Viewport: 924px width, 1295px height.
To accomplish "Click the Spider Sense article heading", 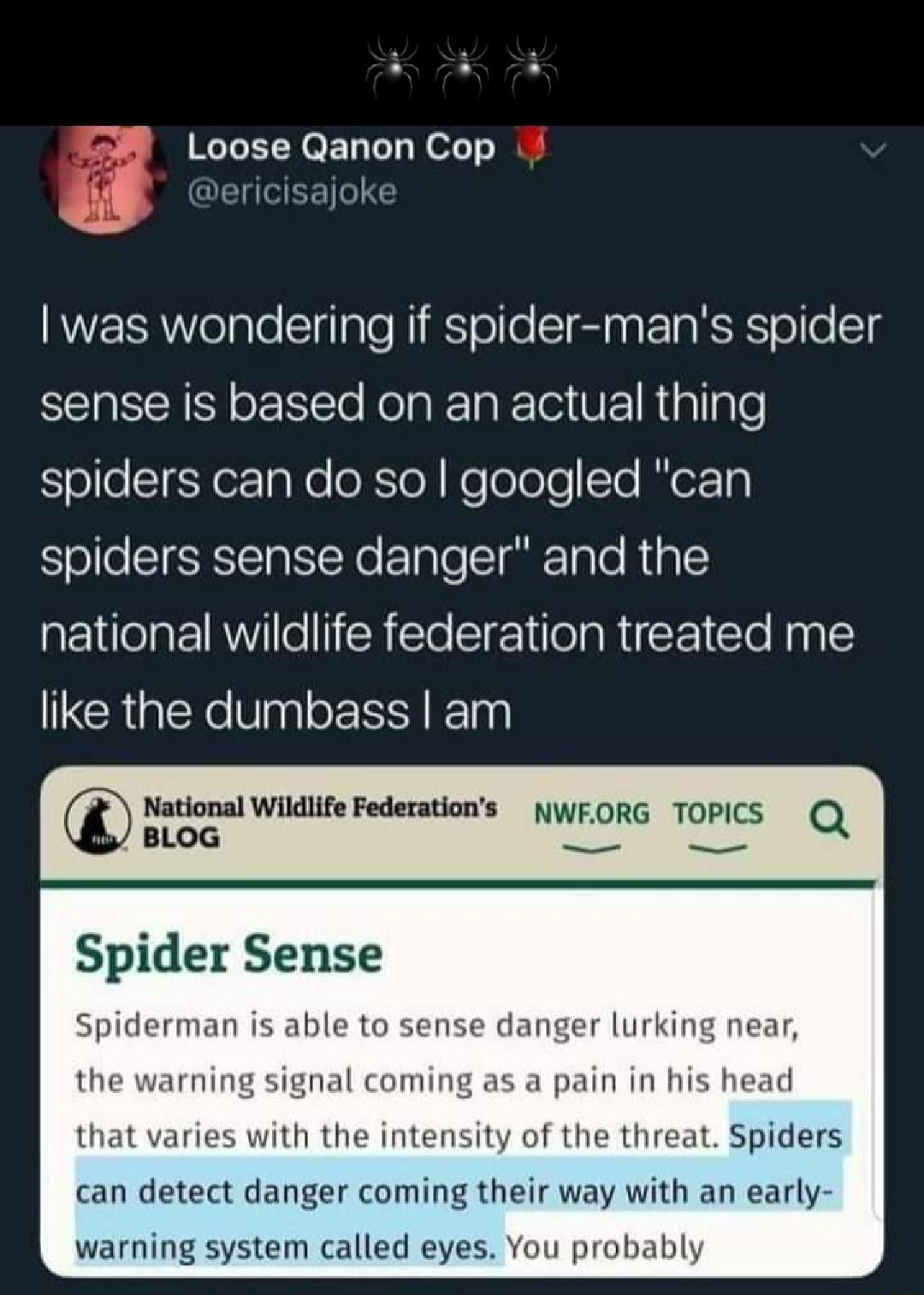I will 227,953.
